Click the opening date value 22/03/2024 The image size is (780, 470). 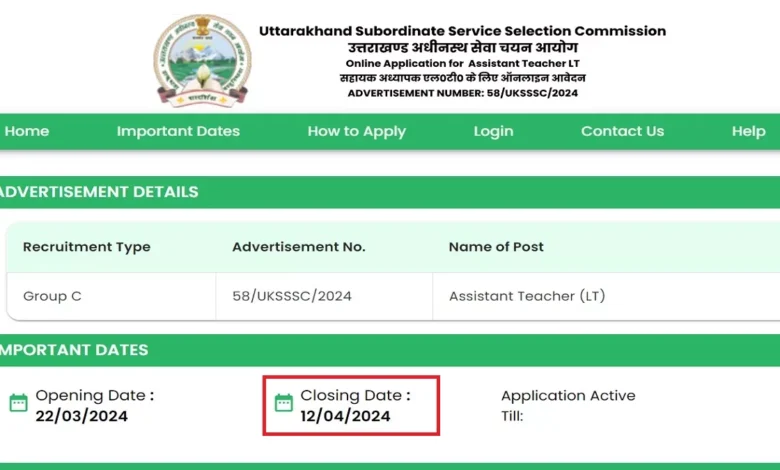[x=81, y=416]
